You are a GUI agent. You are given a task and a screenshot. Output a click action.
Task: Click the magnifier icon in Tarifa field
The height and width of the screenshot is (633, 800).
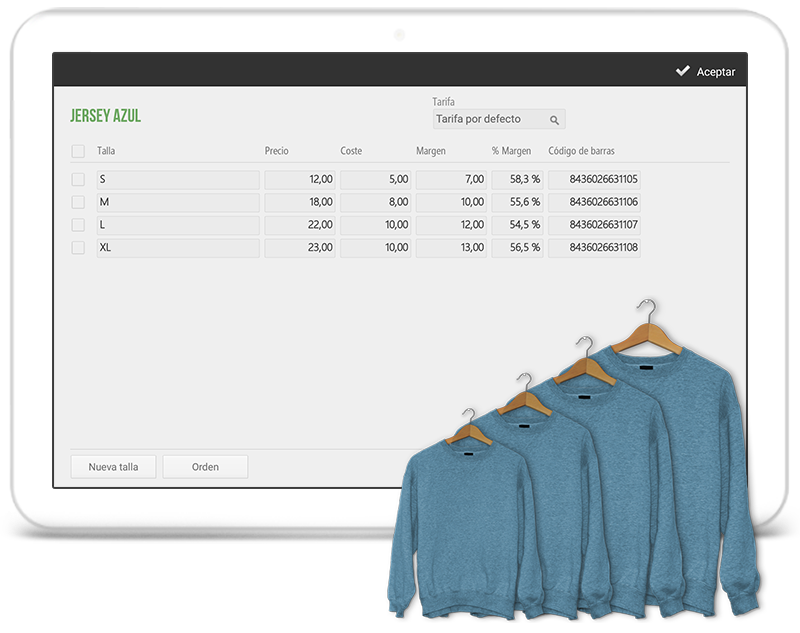[554, 120]
